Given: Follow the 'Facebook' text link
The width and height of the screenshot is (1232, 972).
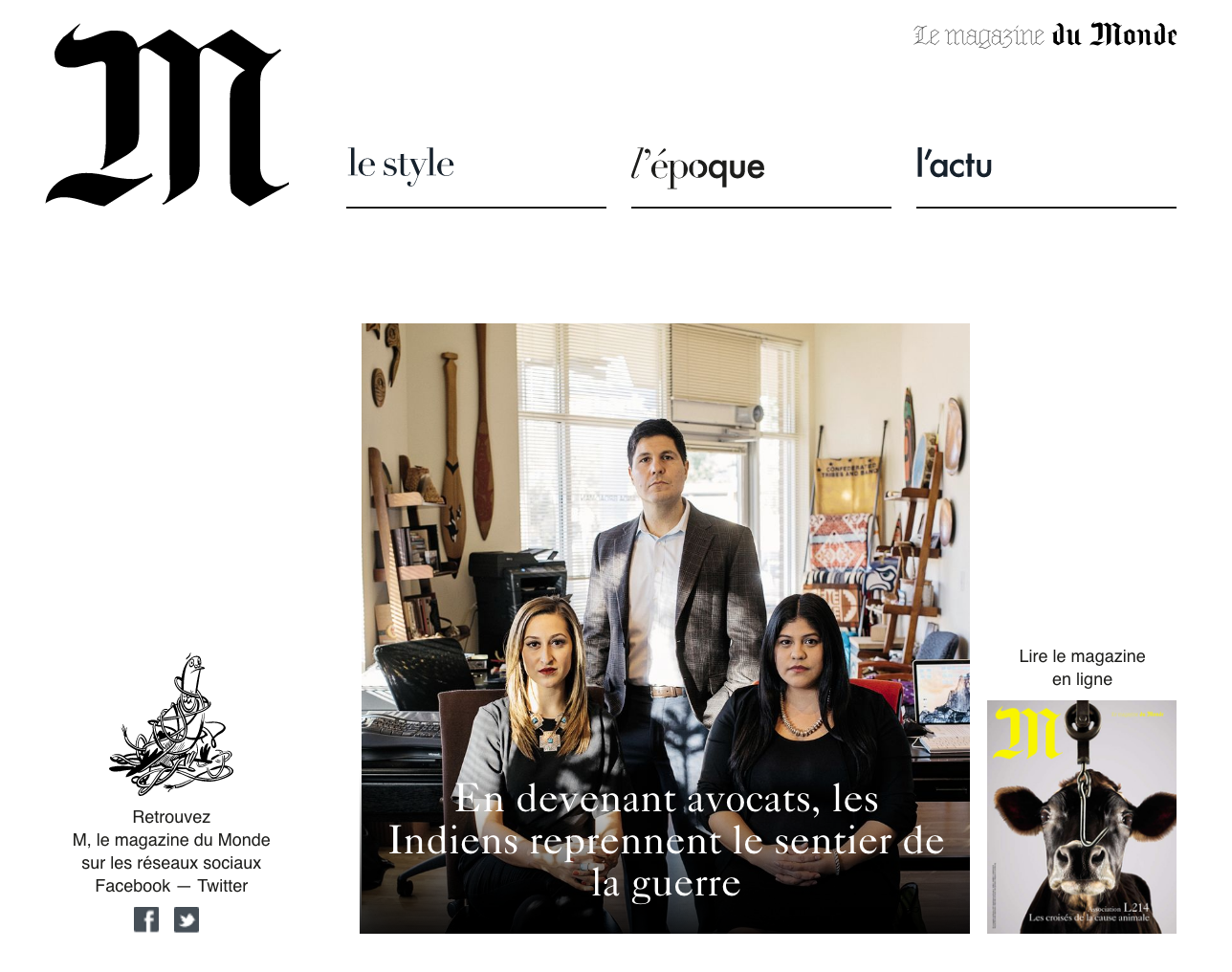Looking at the screenshot, I should click(x=132, y=886).
